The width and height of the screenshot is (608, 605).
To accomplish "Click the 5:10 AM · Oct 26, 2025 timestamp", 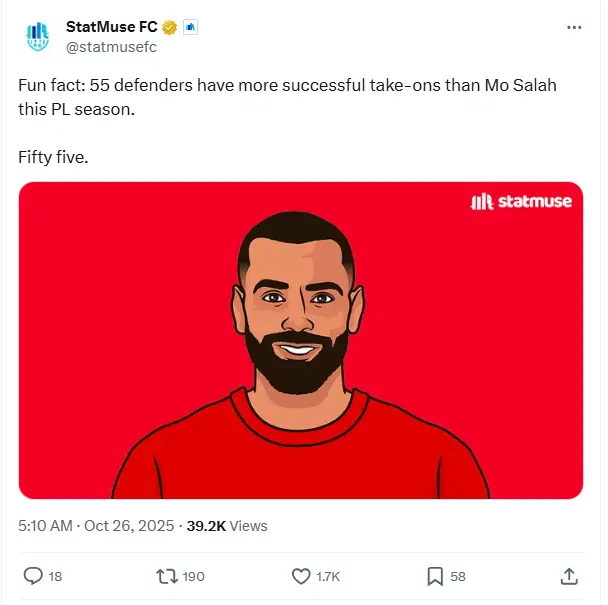I will tap(96, 526).
